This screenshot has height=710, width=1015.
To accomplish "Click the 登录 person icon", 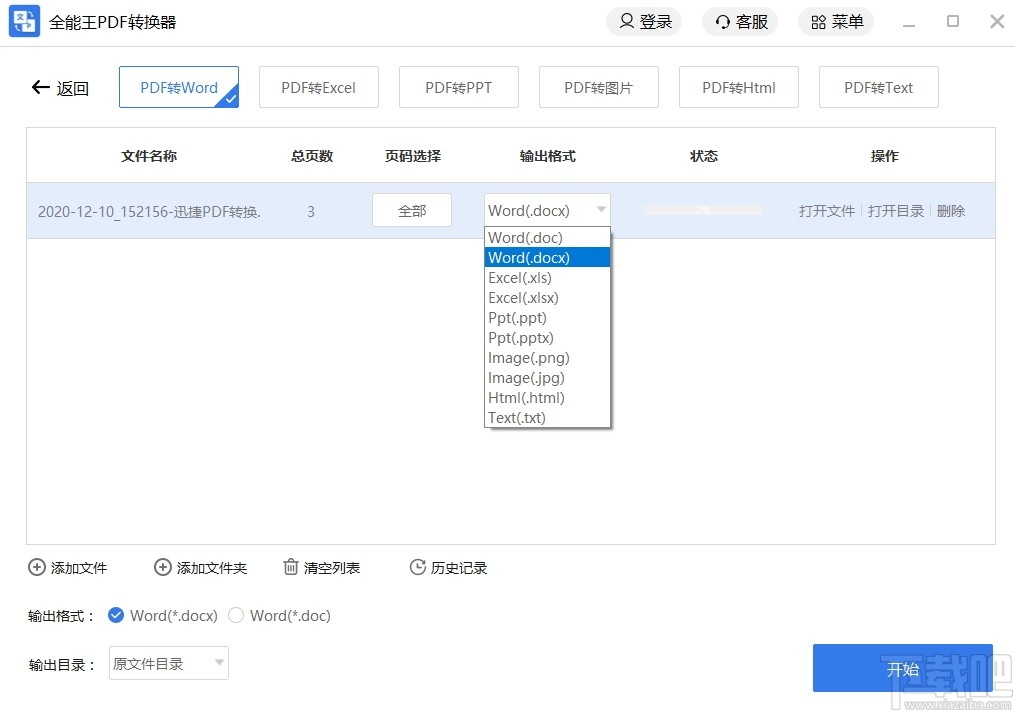I will (626, 21).
